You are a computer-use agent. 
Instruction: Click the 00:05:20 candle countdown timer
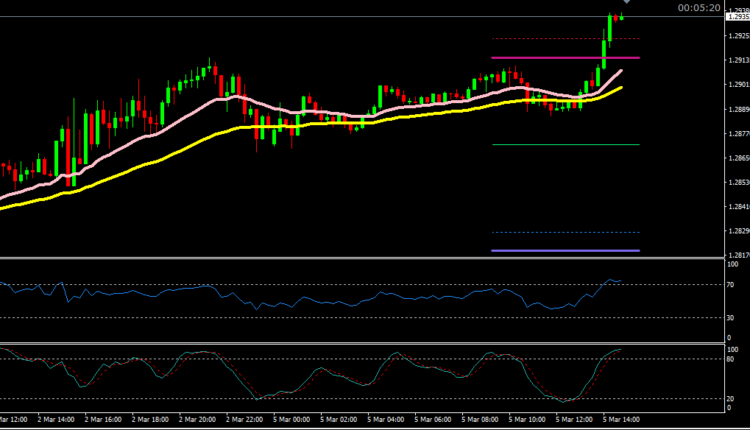pyautogui.click(x=699, y=8)
